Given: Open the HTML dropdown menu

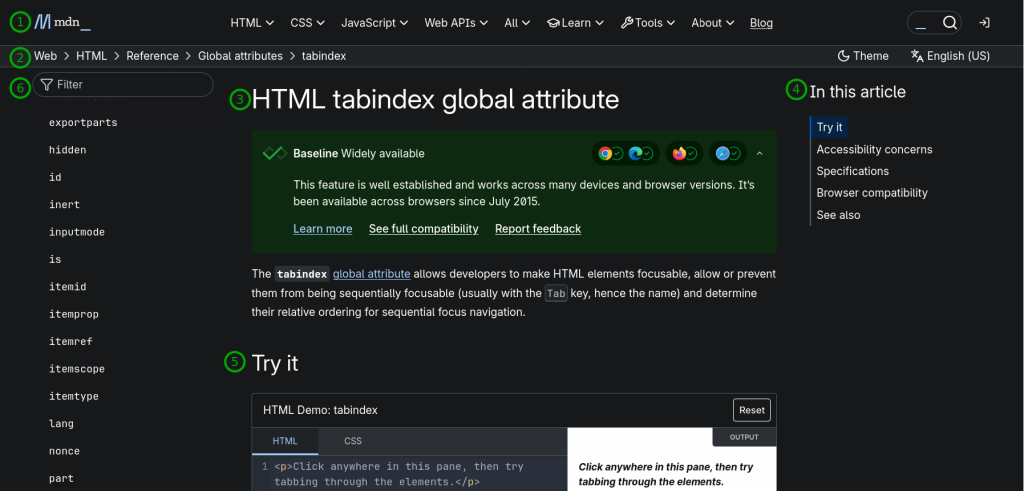Looking at the screenshot, I should (x=252, y=23).
